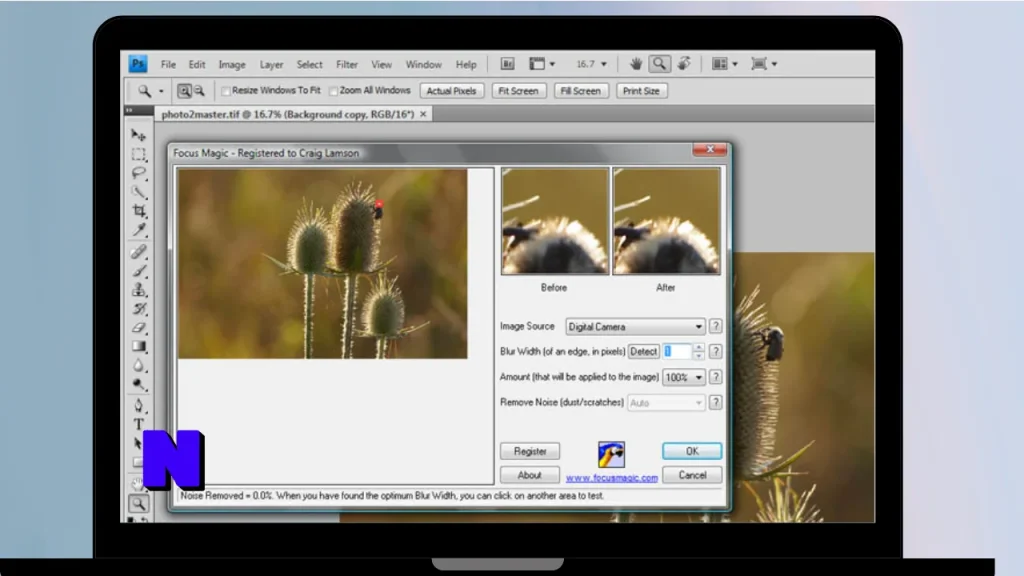
Task: Select the Magic Wand tool
Action: [x=138, y=192]
